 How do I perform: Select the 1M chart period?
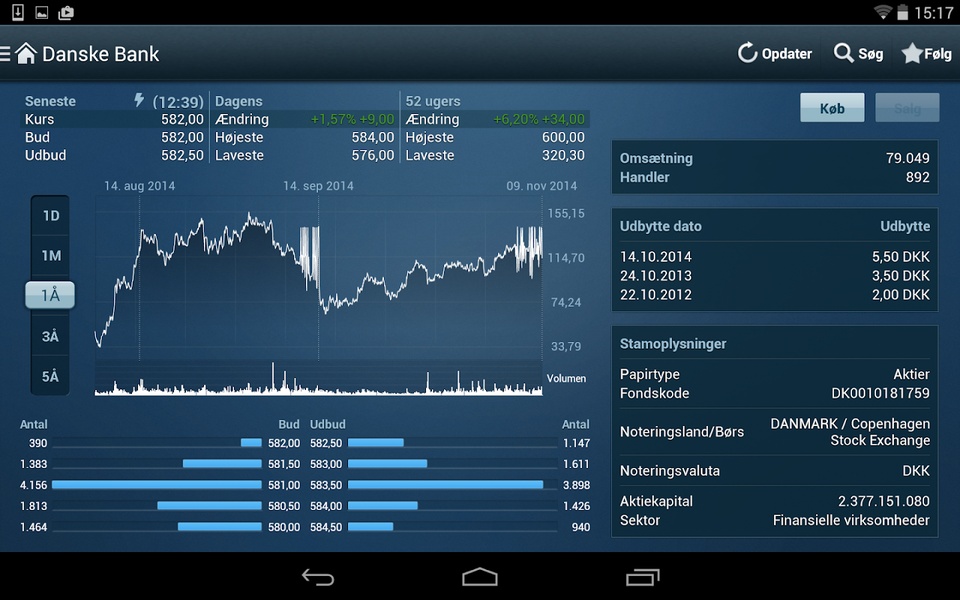coord(51,256)
